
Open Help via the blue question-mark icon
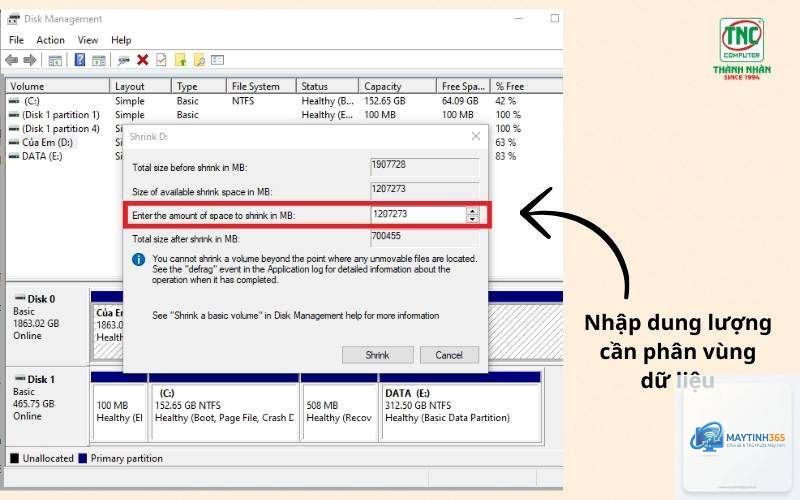tap(80, 60)
